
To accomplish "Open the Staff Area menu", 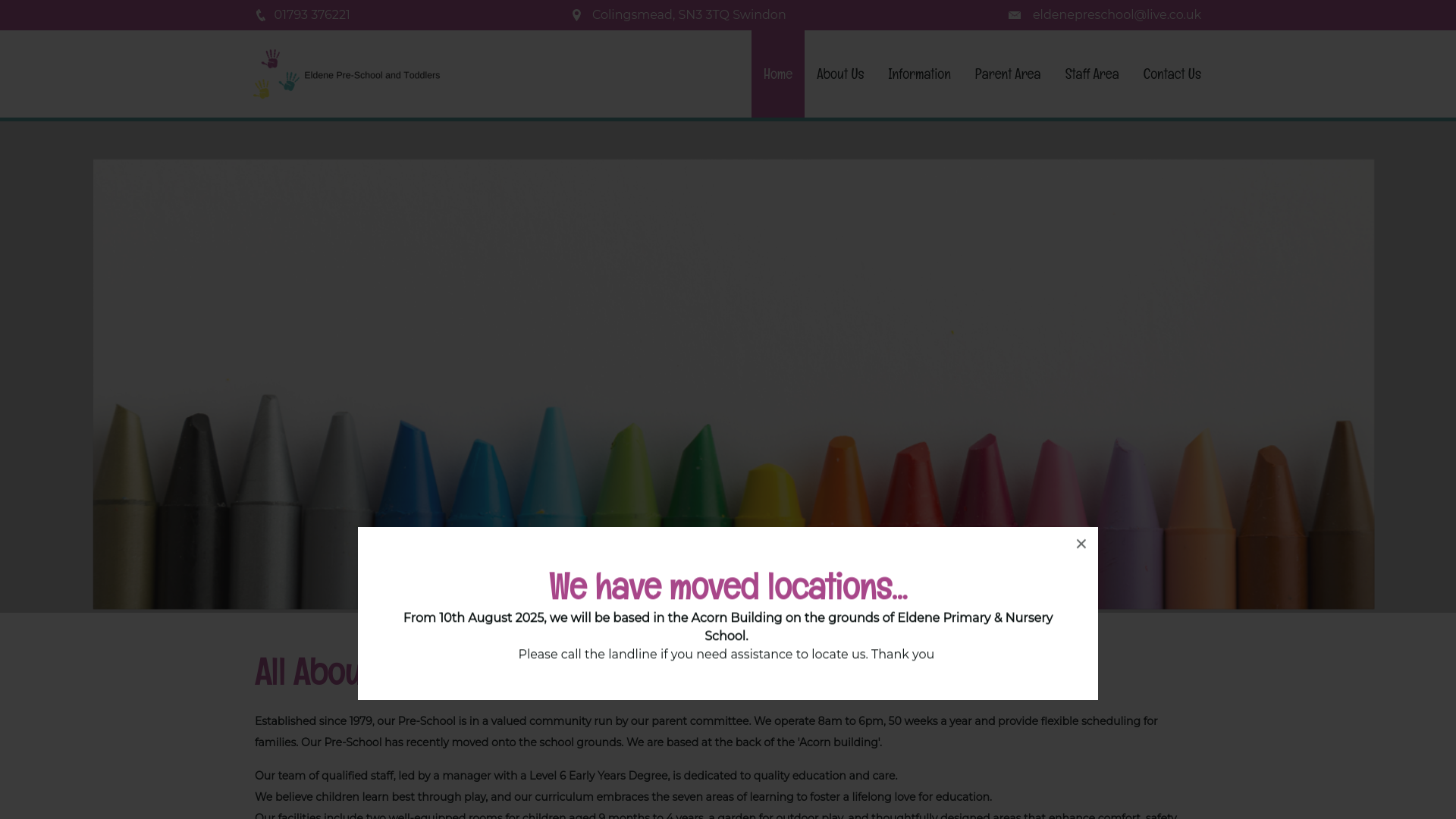I will 1092,74.
